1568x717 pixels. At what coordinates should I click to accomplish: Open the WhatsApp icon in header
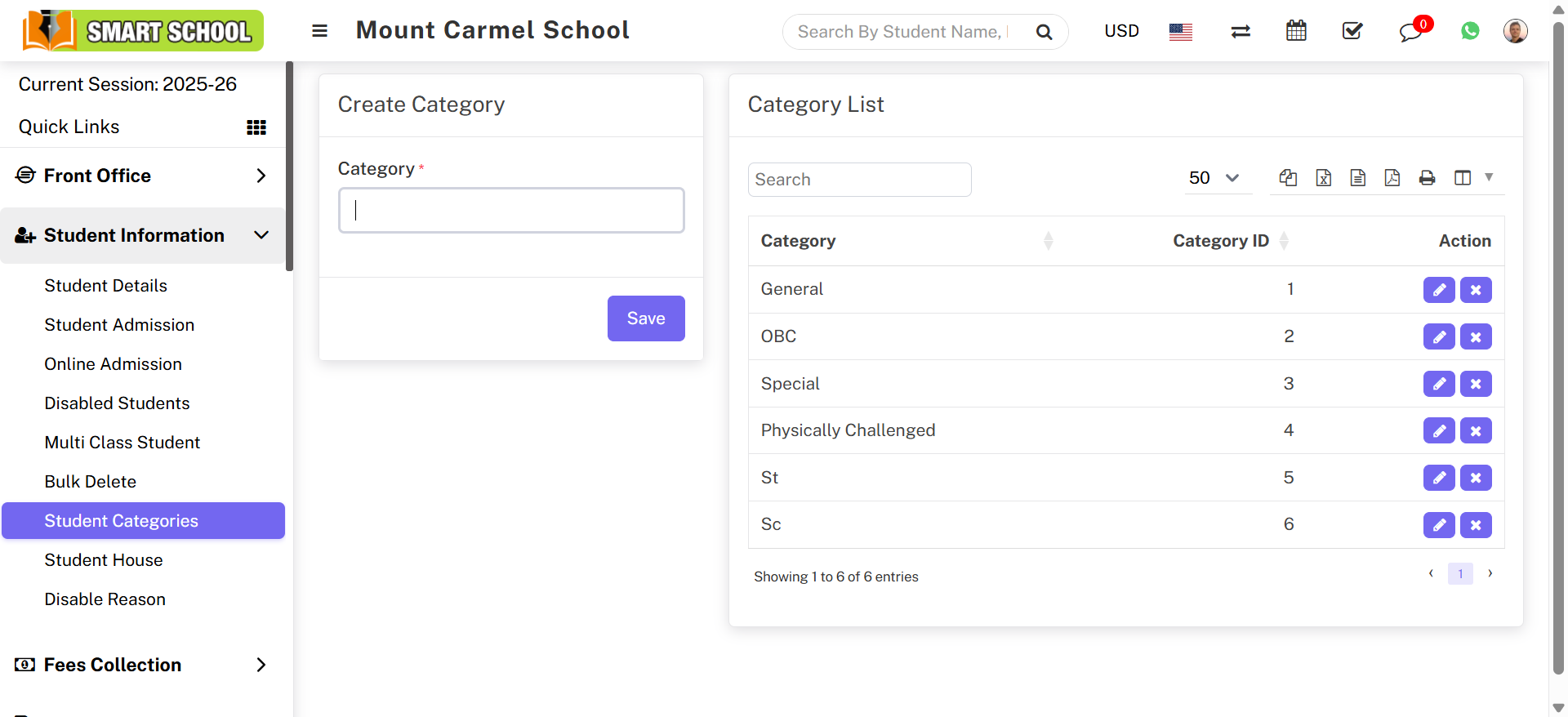[1470, 31]
